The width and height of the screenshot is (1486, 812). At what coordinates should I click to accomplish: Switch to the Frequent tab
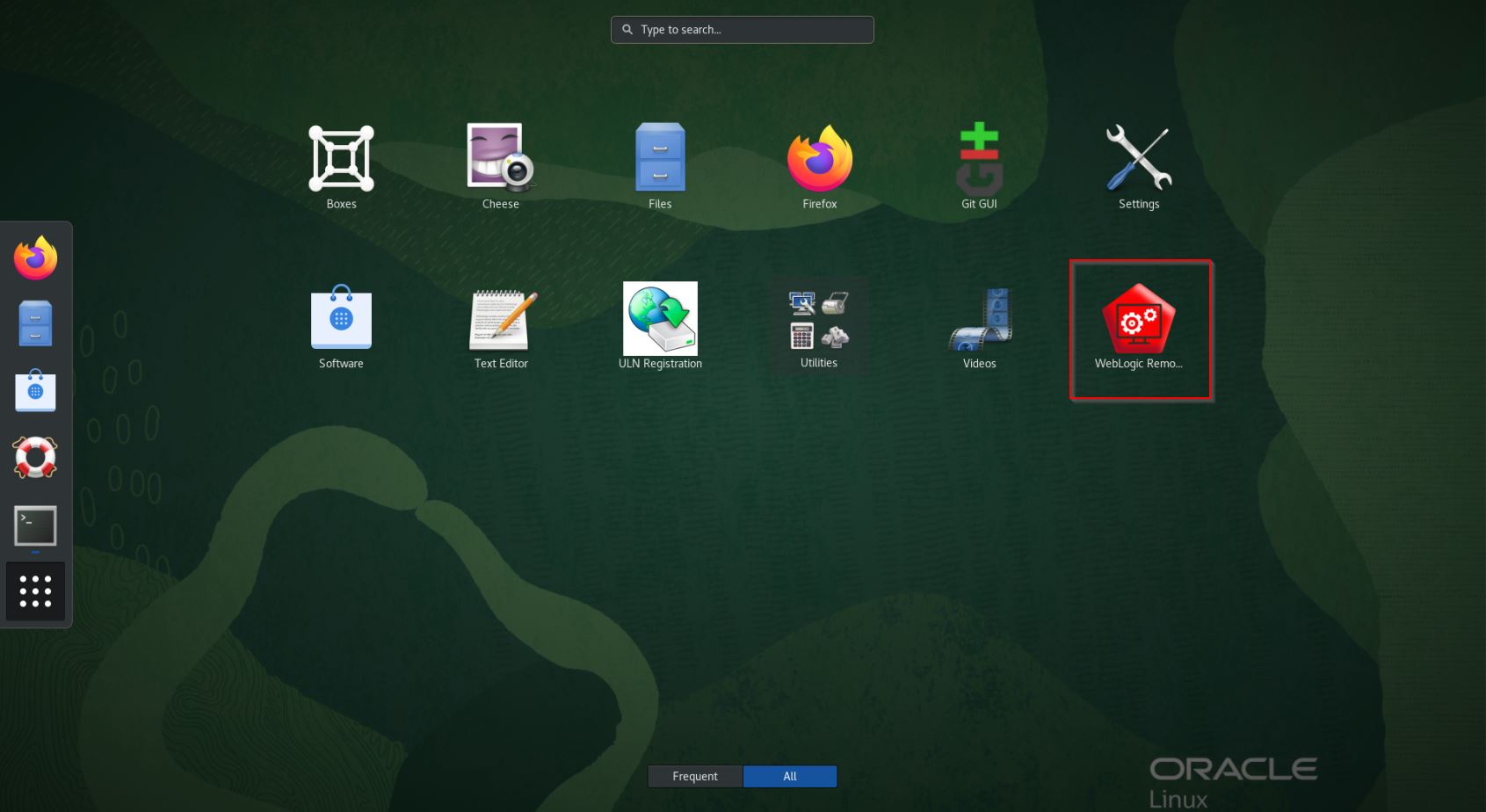[695, 776]
